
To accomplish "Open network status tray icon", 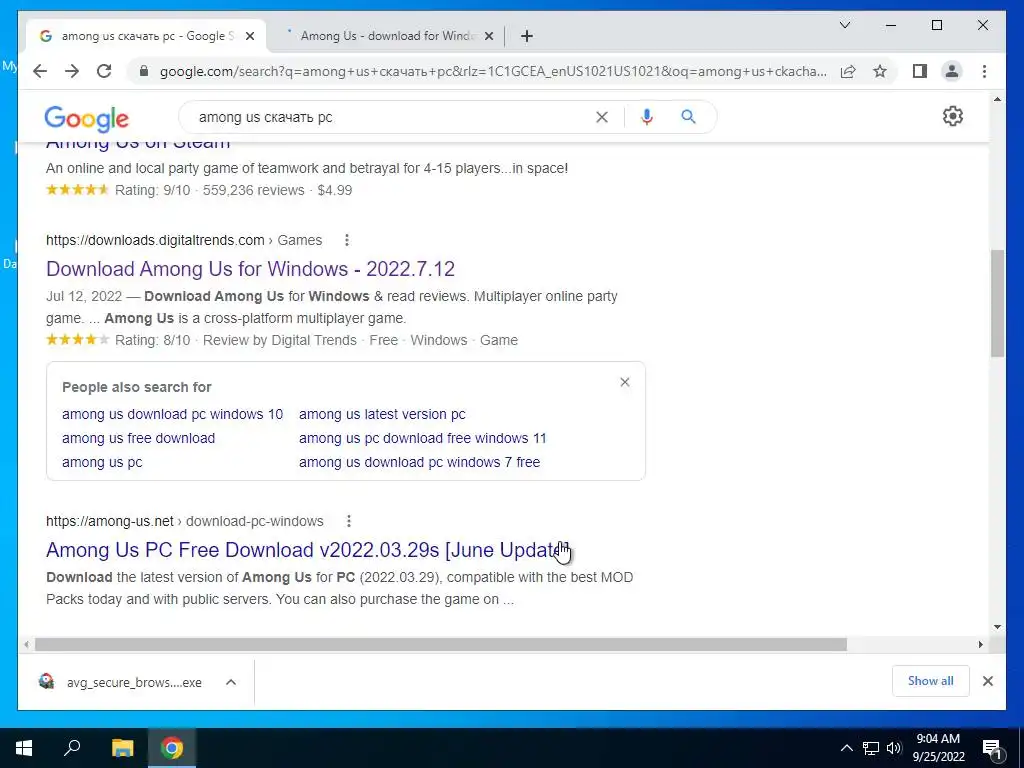I will [871, 748].
